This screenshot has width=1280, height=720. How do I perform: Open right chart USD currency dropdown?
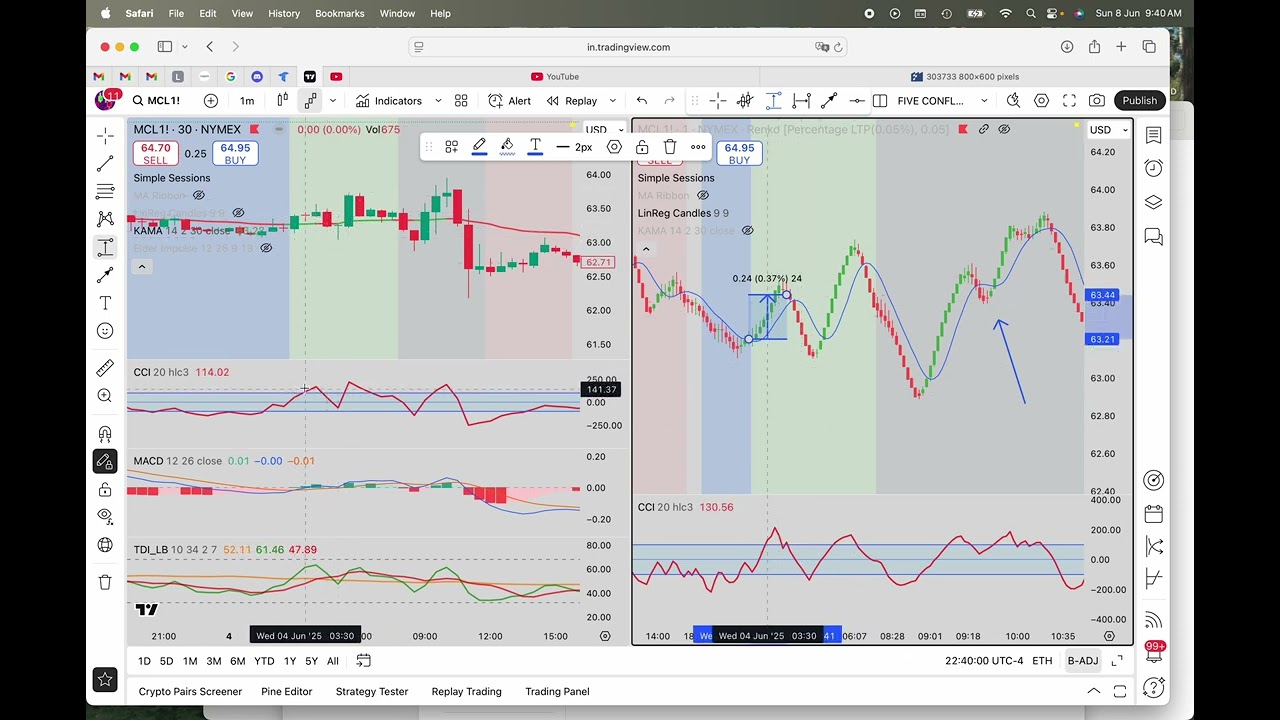point(1108,130)
